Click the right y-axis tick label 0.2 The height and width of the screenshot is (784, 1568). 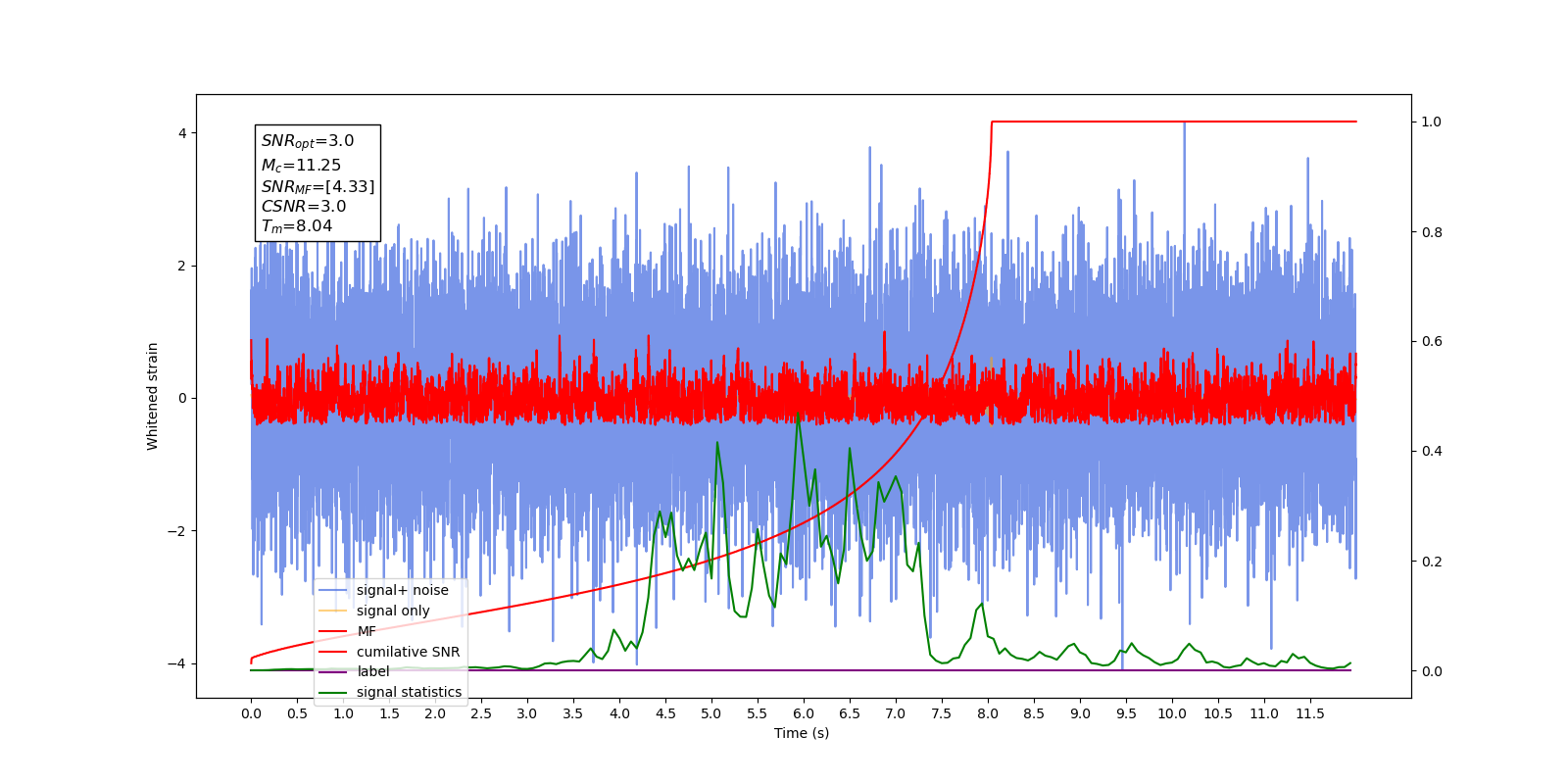(1432, 562)
